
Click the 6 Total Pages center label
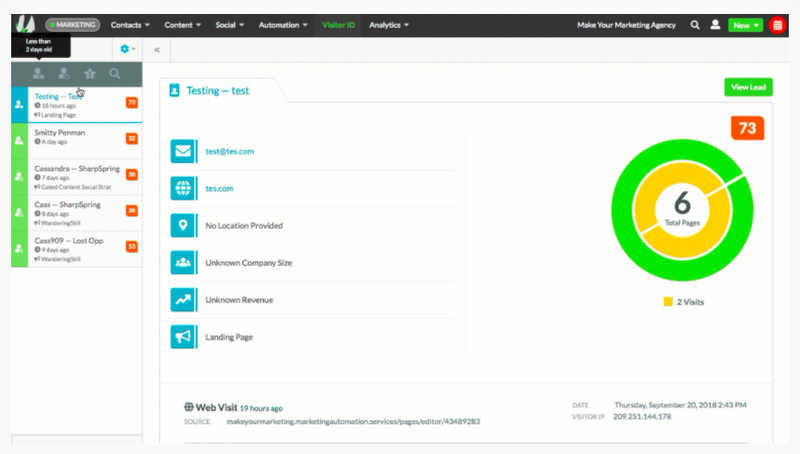(682, 209)
